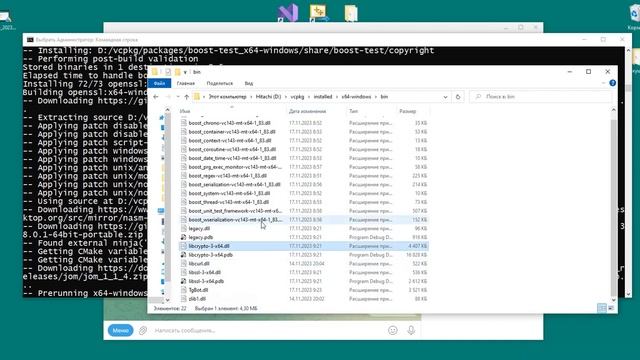Click installed in breadcrumb path
The image size is (640, 360).
[x=323, y=97]
